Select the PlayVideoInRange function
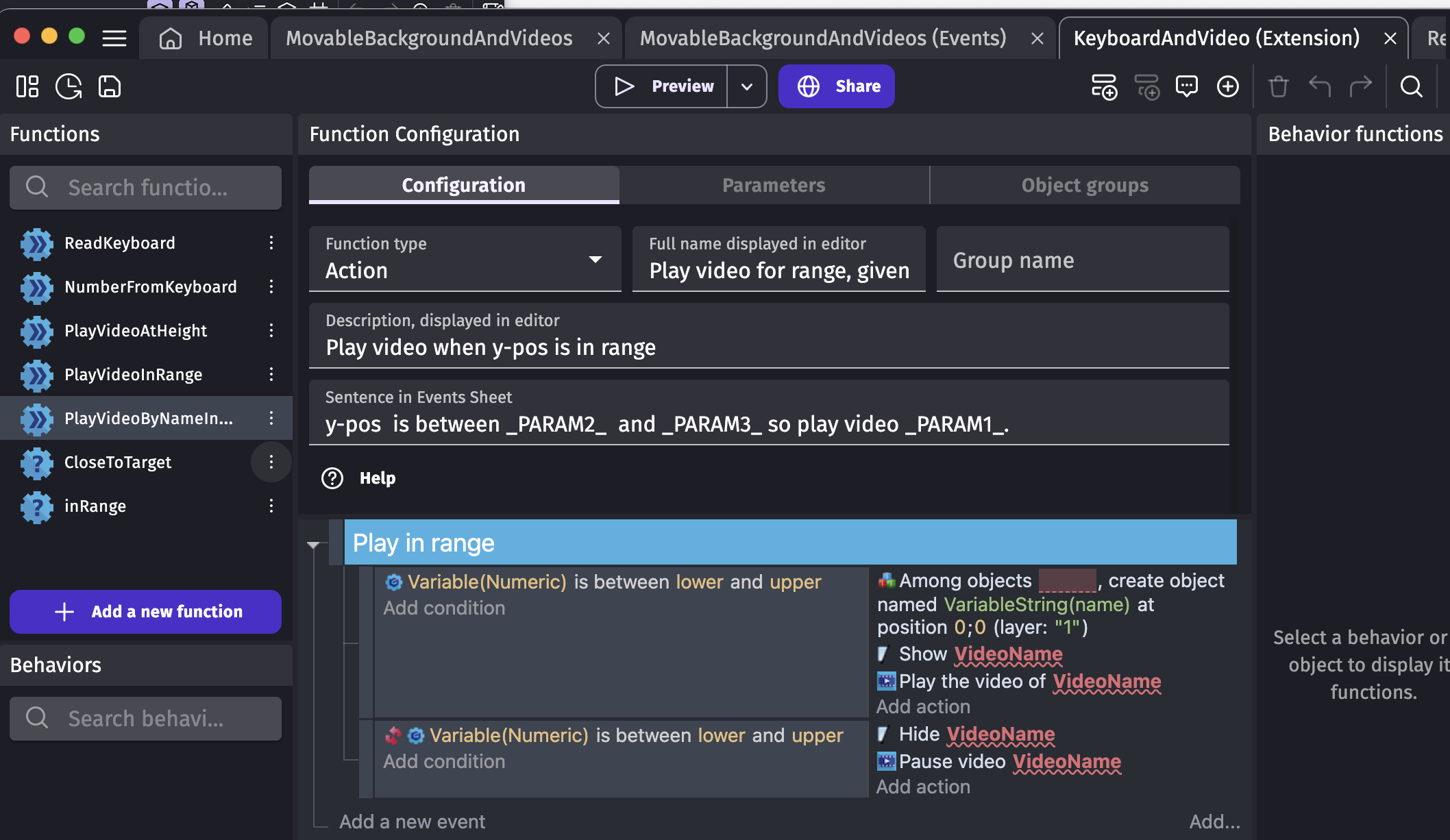The height and width of the screenshot is (840, 1450). tap(134, 374)
